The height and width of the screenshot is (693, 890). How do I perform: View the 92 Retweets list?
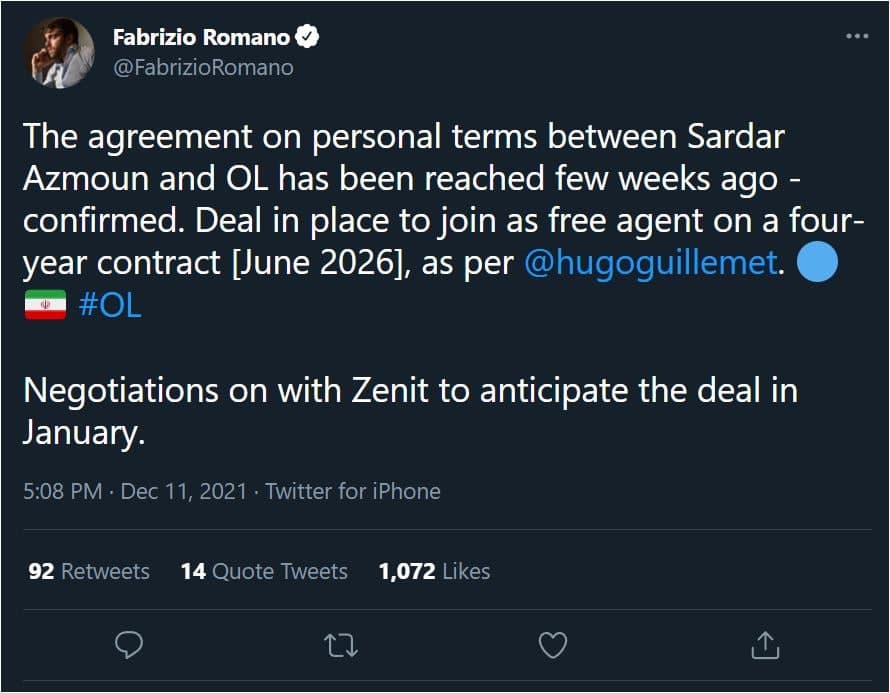pyautogui.click(x=89, y=571)
